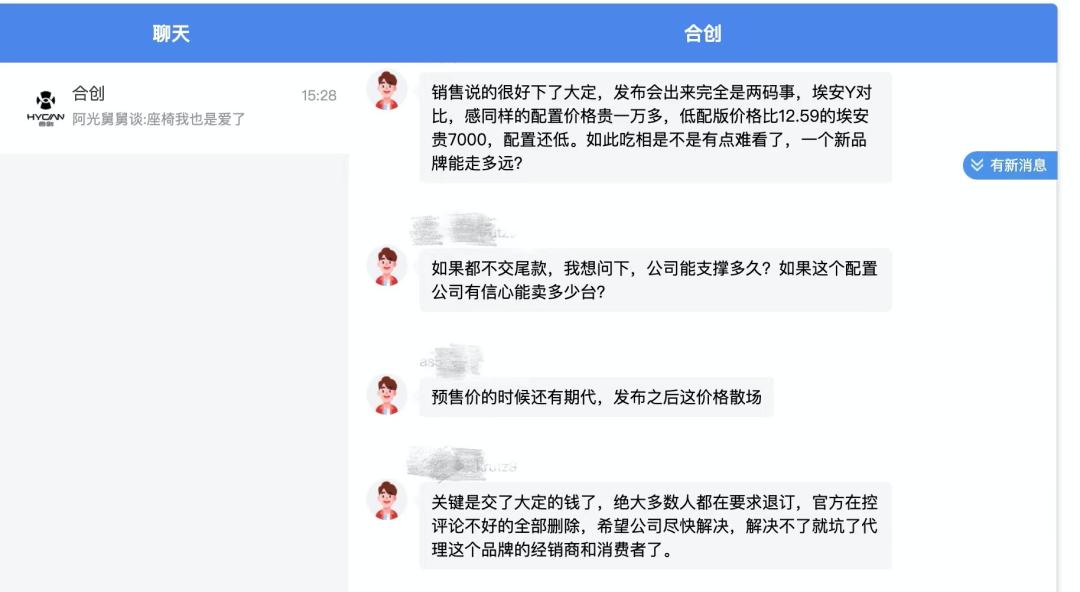The image size is (1080, 592).
Task: Click avatar next to "如果都不交尾款" message
Action: (386, 266)
